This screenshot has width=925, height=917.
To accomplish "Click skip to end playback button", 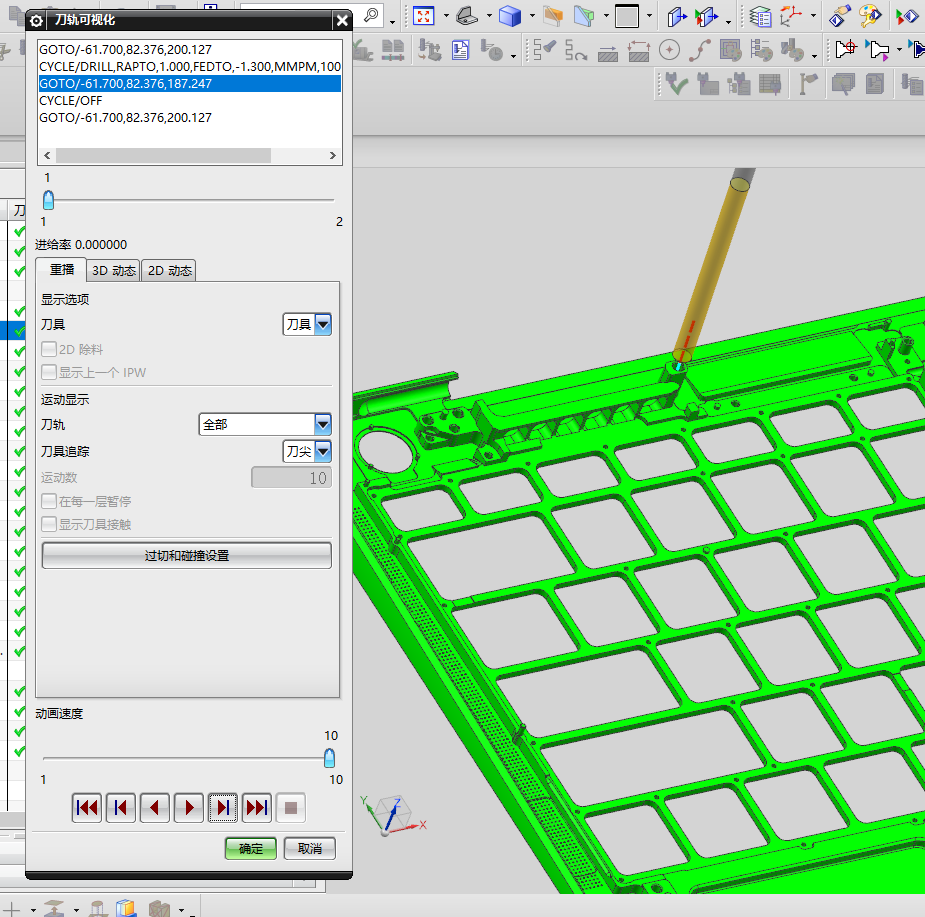I will [x=257, y=807].
